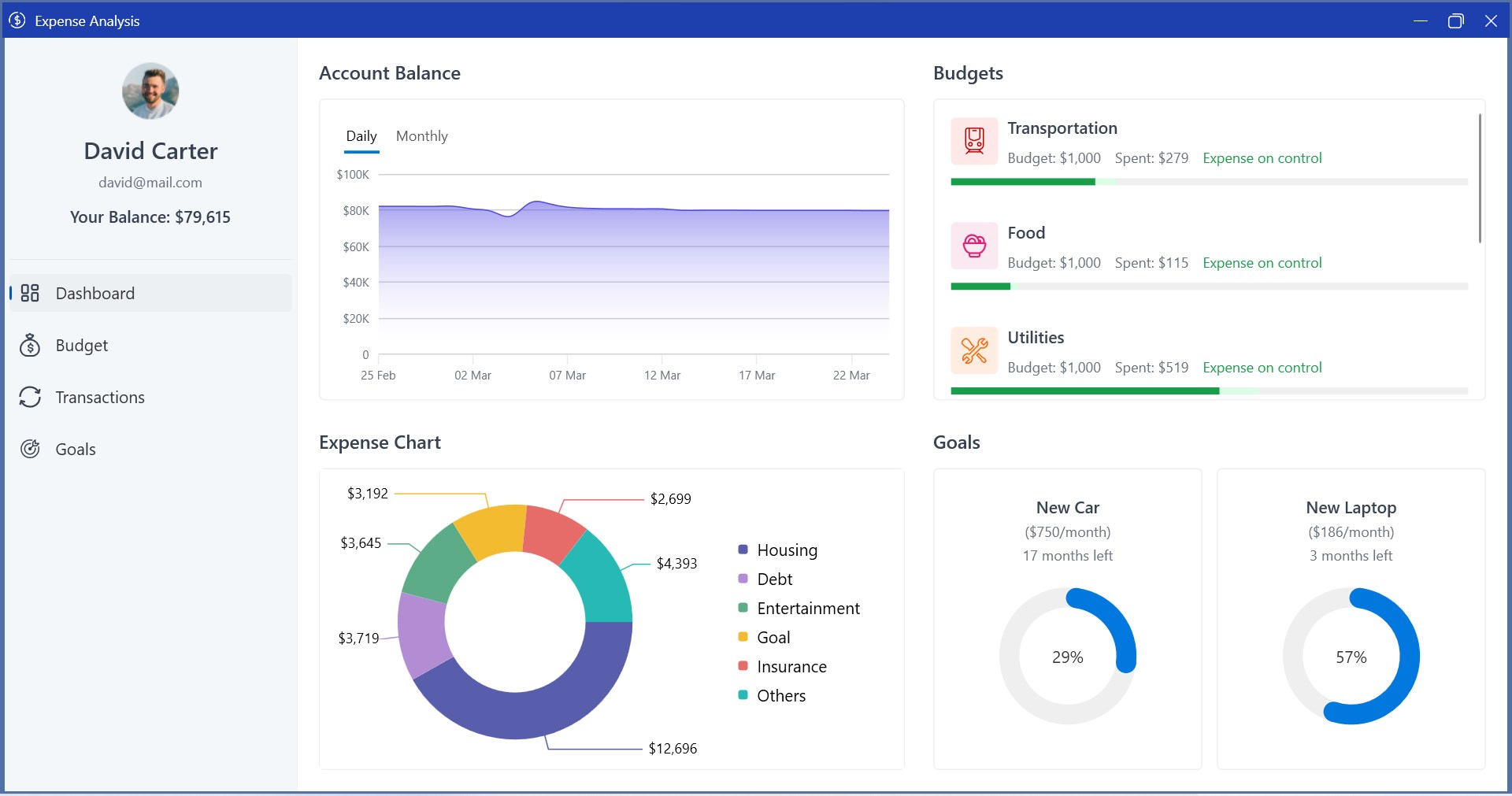Image resolution: width=1512 pixels, height=796 pixels.
Task: Click the New Car goal title
Action: (1068, 508)
